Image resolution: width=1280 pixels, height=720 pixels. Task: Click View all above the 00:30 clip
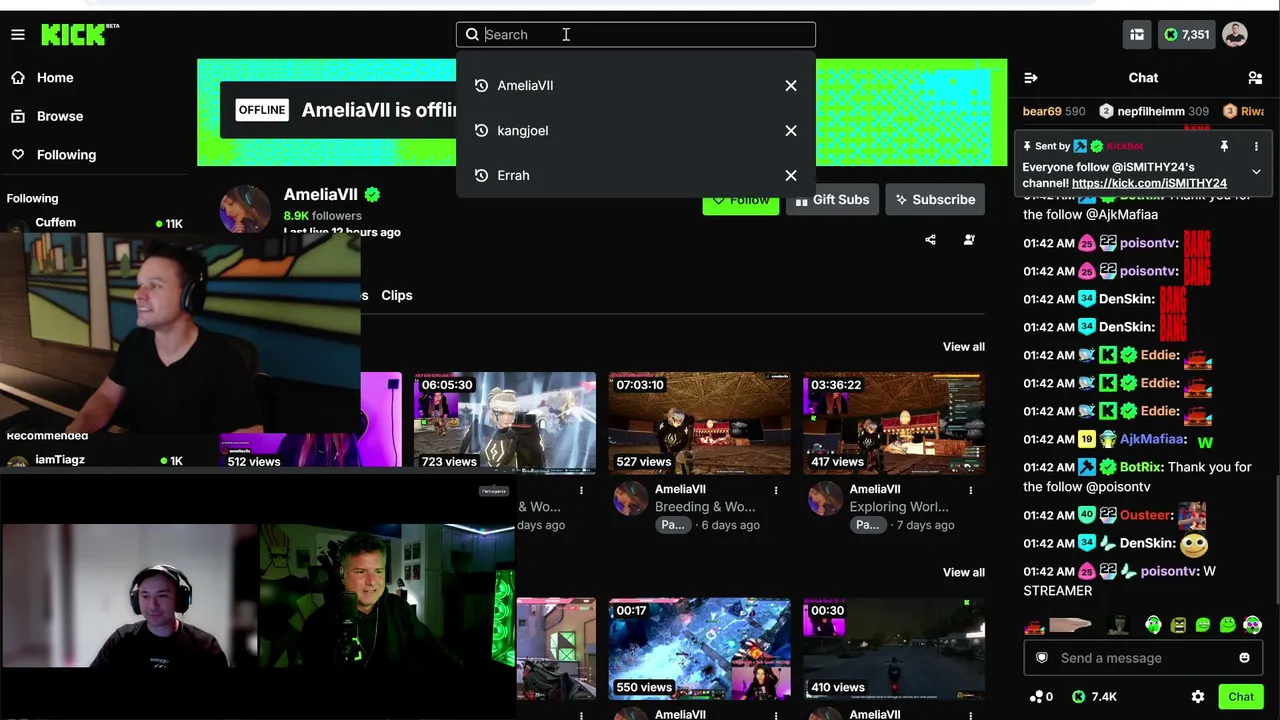tap(964, 573)
